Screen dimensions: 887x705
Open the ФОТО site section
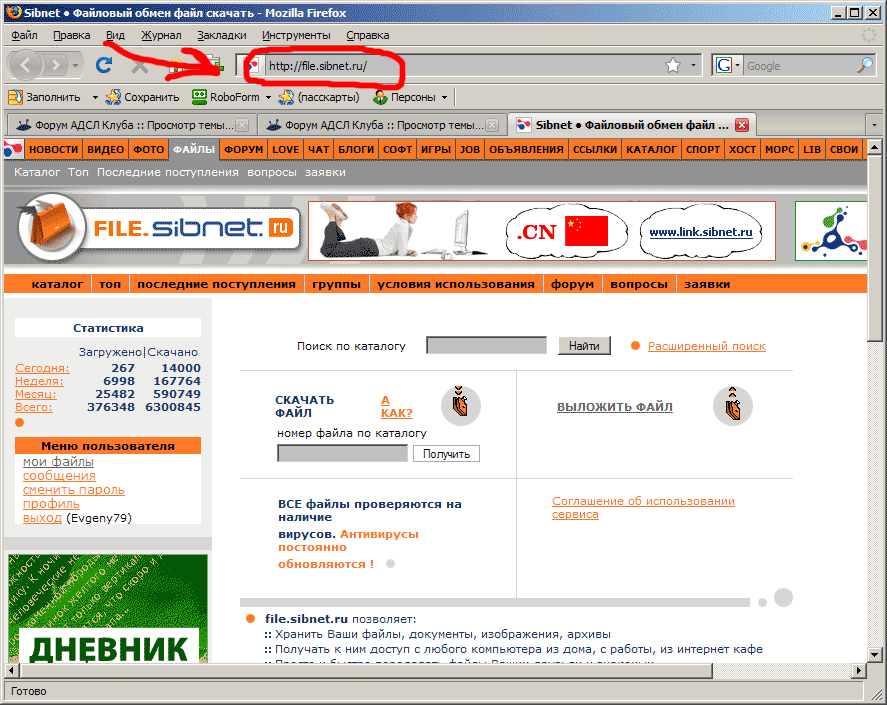pyautogui.click(x=149, y=149)
